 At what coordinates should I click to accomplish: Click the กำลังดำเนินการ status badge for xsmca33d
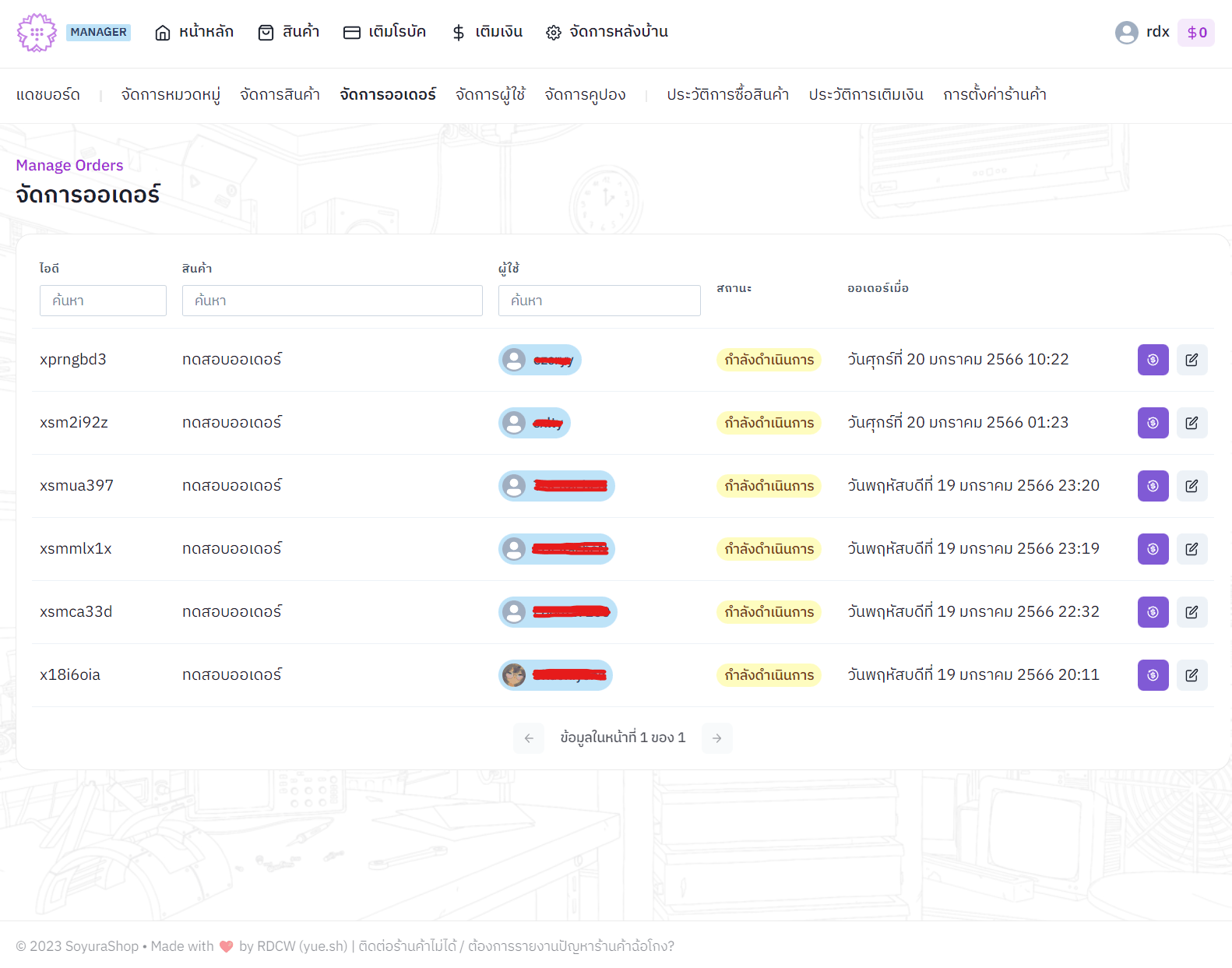click(x=769, y=612)
